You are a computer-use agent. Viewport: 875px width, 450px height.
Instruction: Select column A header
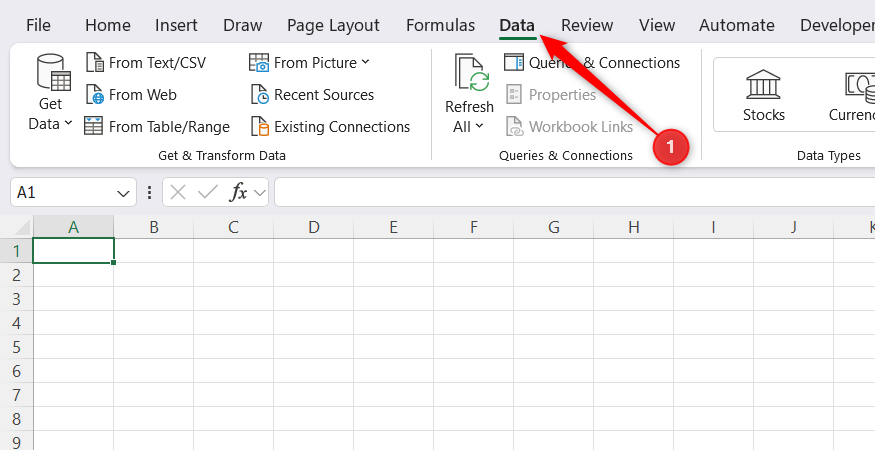[x=73, y=227]
